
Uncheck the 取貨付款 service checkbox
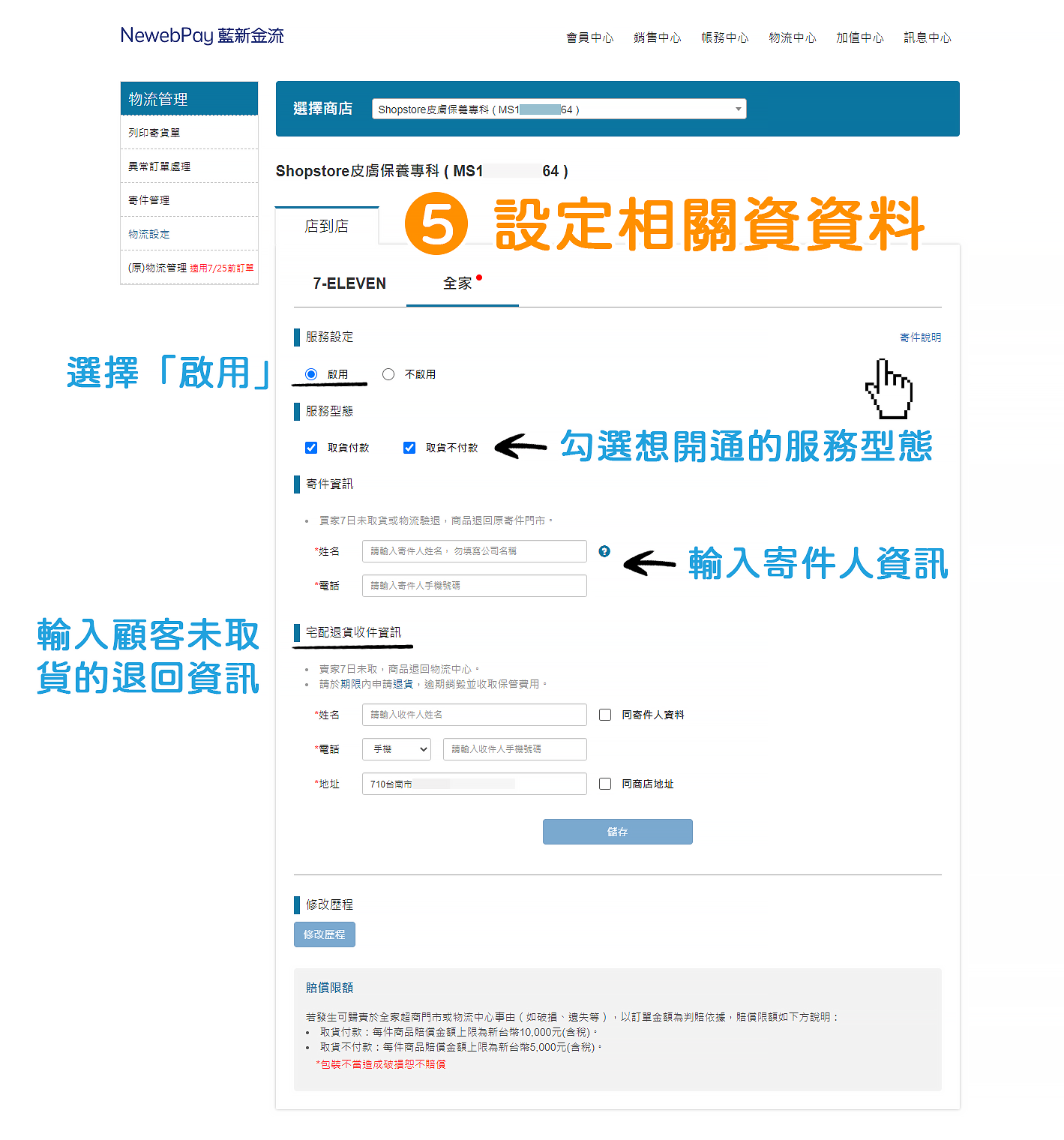[x=311, y=447]
